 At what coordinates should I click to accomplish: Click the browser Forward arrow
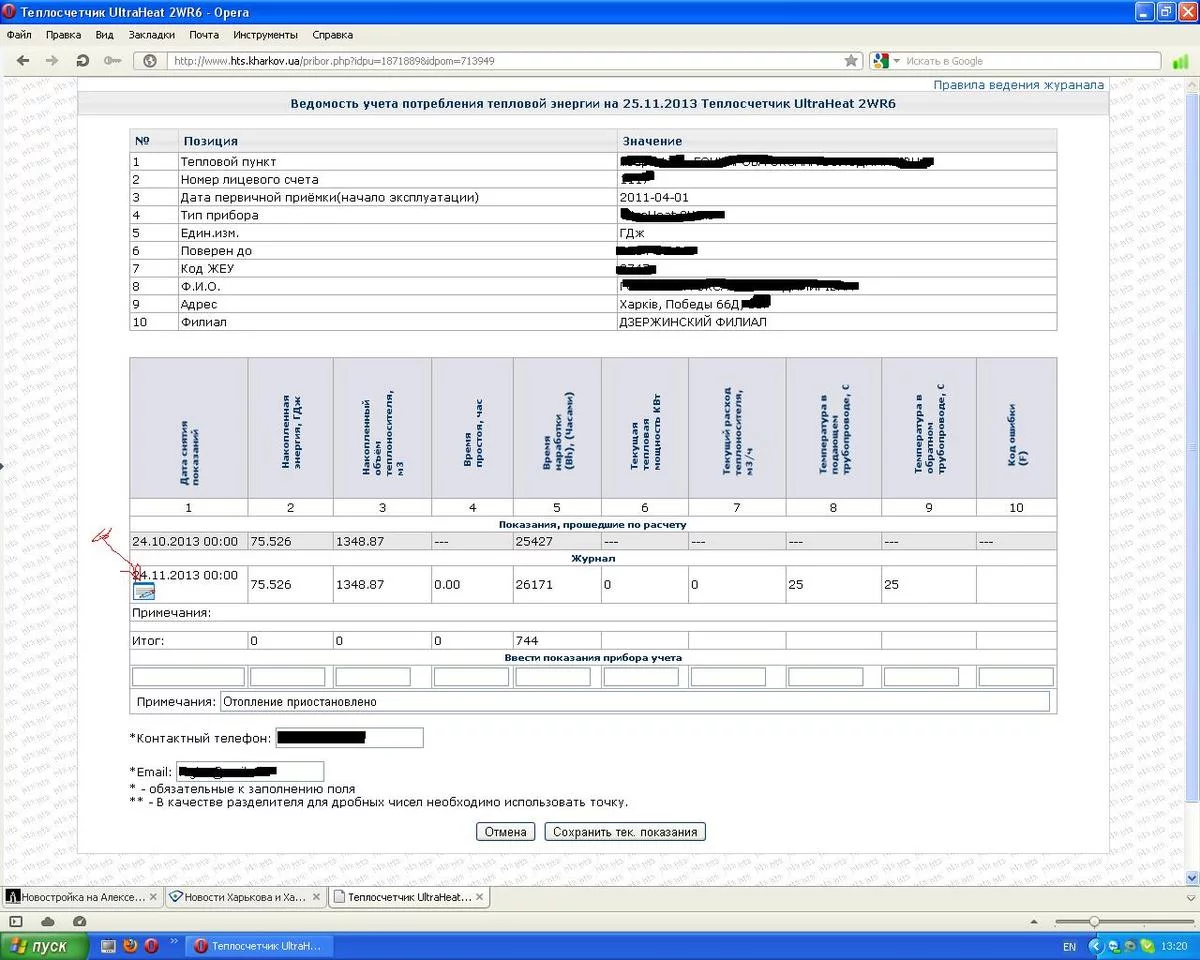click(x=52, y=61)
